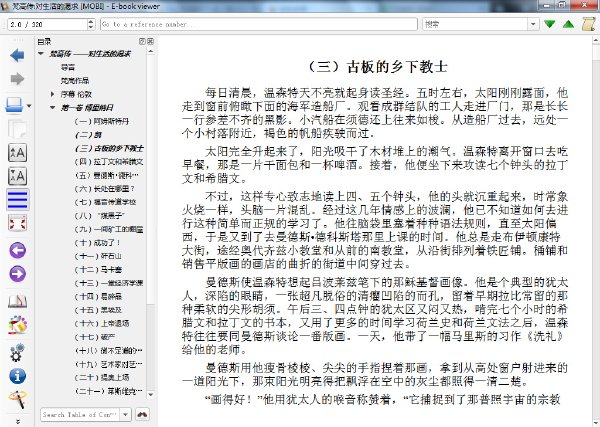Click the page number spinner down arrow
Image resolution: width=600 pixels, height=427 pixels.
[x=91, y=27]
